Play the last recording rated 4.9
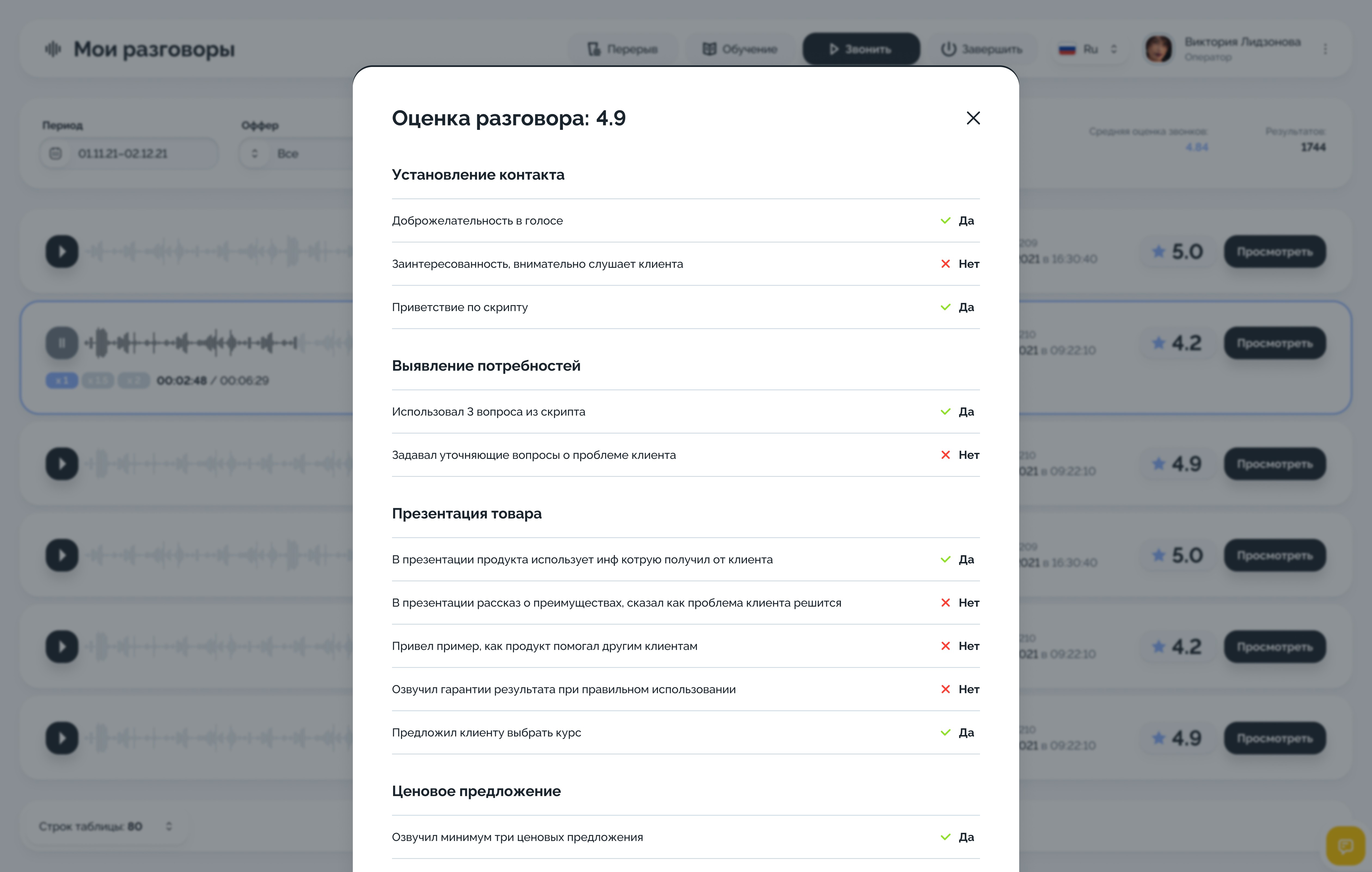Image resolution: width=1372 pixels, height=872 pixels. (x=62, y=738)
